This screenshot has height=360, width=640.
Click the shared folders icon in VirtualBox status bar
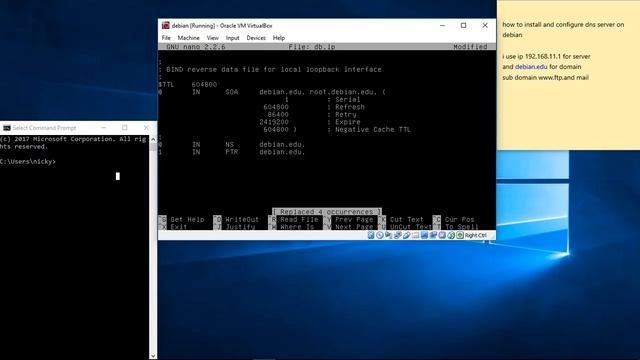click(x=416, y=235)
